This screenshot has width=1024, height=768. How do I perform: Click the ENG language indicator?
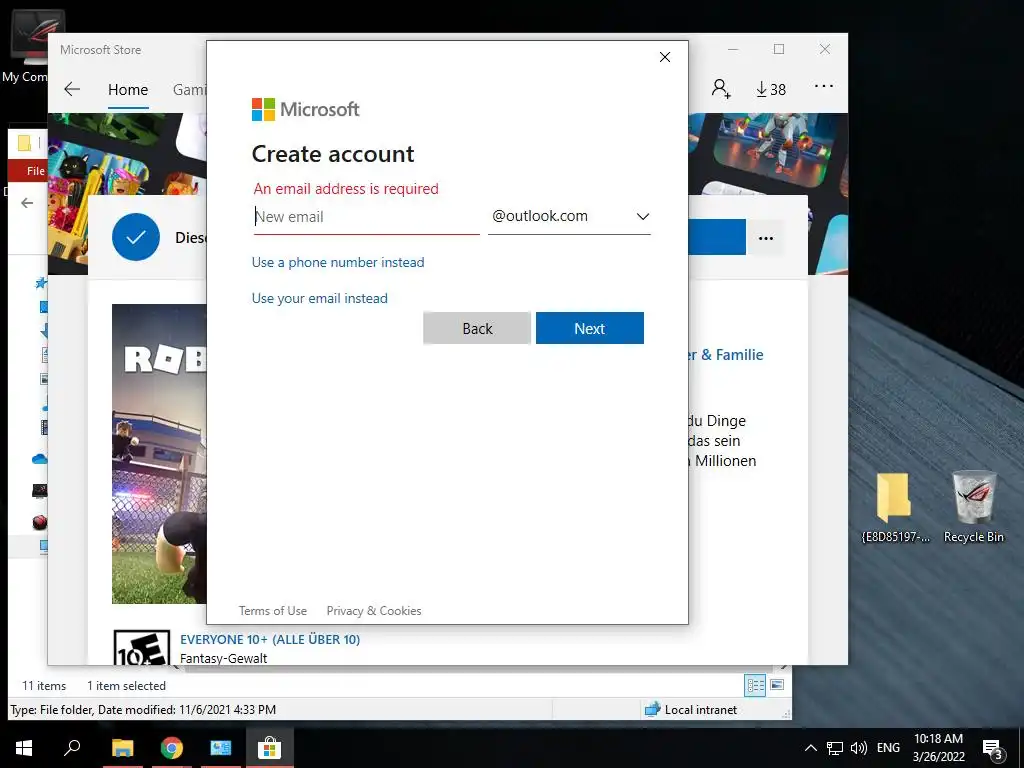coord(888,748)
